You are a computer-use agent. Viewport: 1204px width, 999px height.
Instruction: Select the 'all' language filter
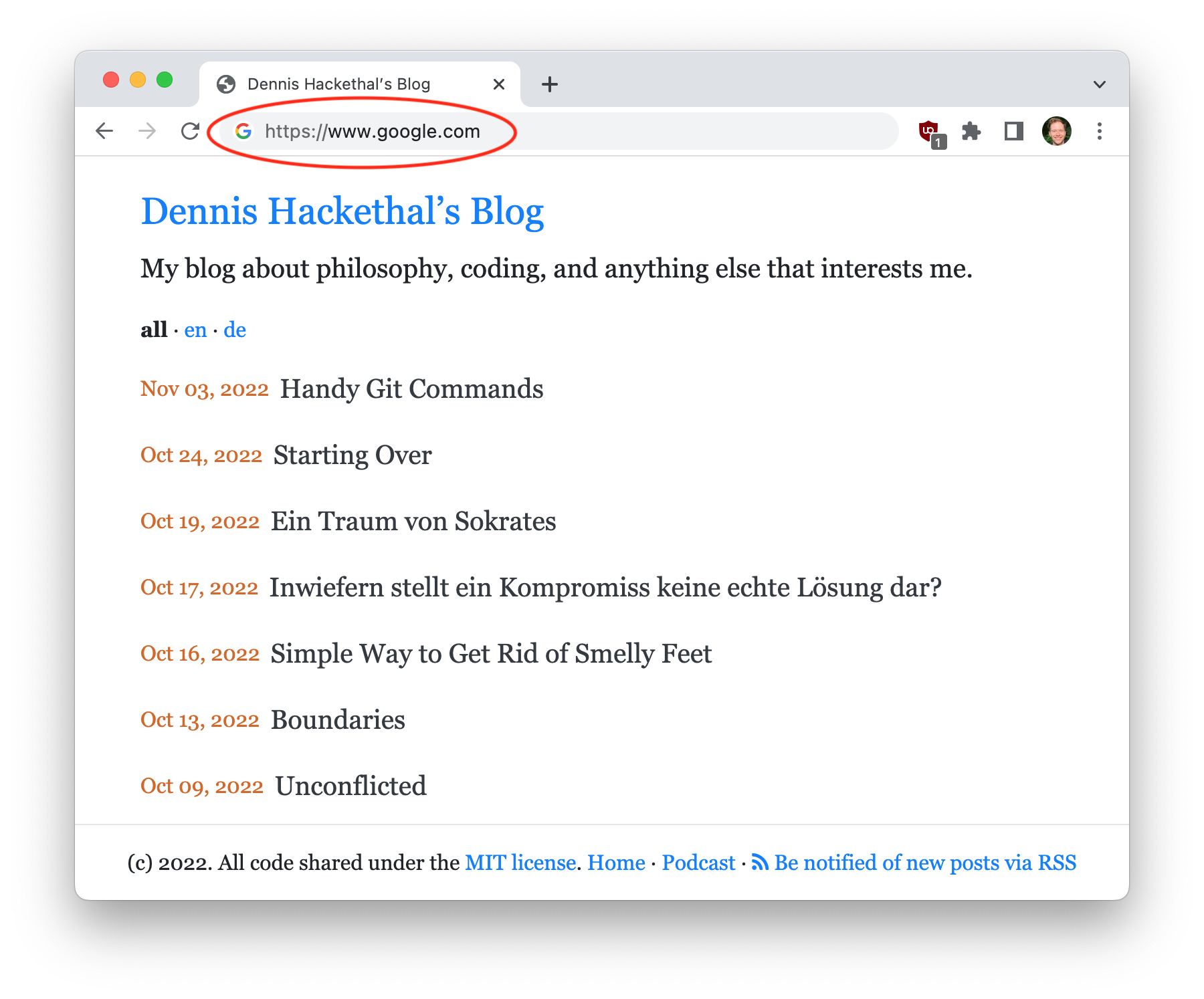tap(154, 330)
